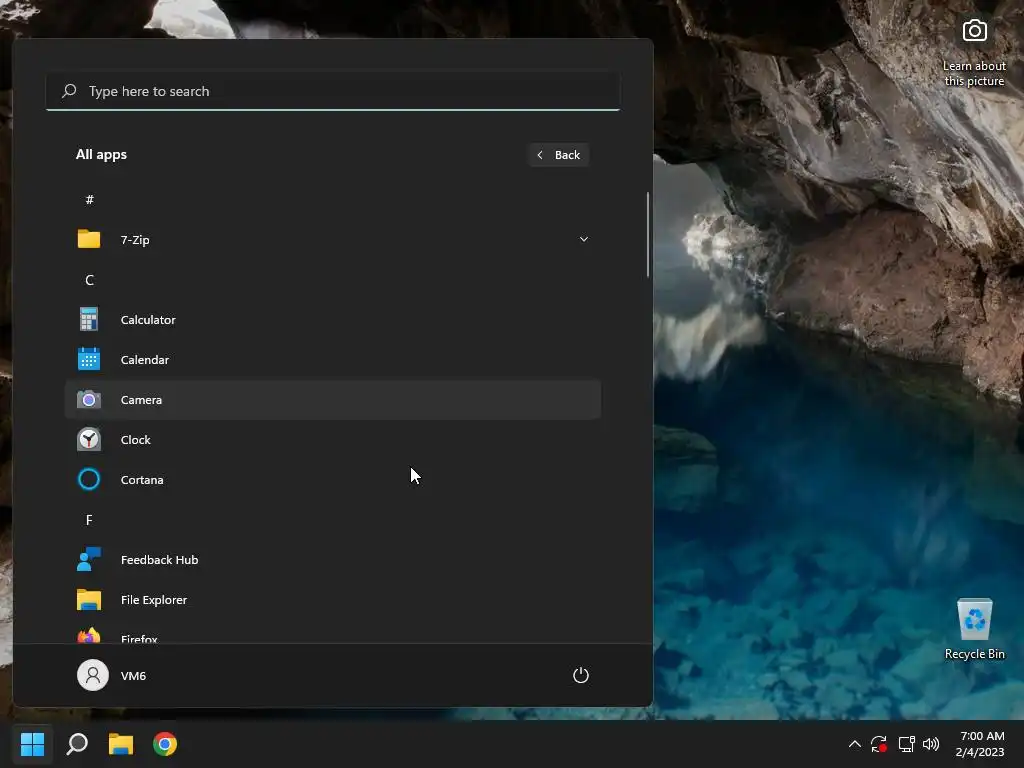Open the 7-Zip folder icon
This screenshot has width=1024, height=768.
pyautogui.click(x=89, y=239)
